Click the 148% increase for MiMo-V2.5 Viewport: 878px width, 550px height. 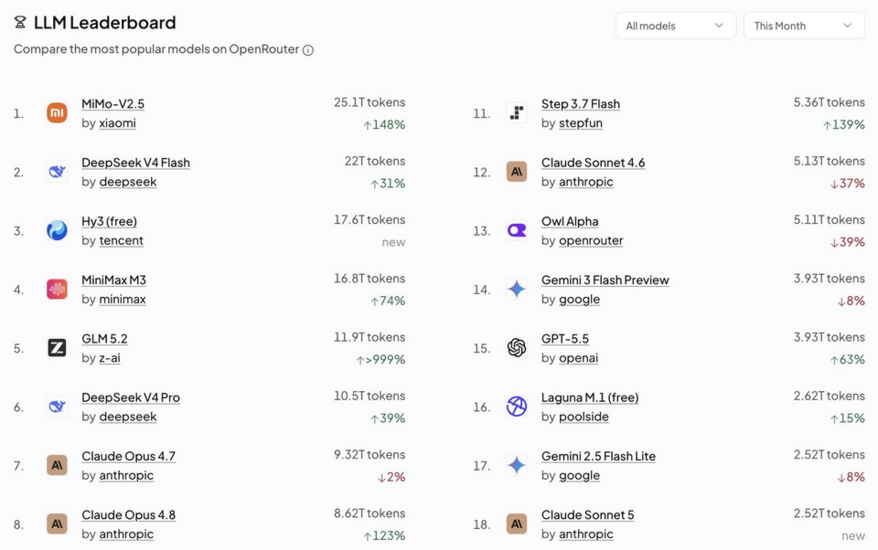coord(384,125)
